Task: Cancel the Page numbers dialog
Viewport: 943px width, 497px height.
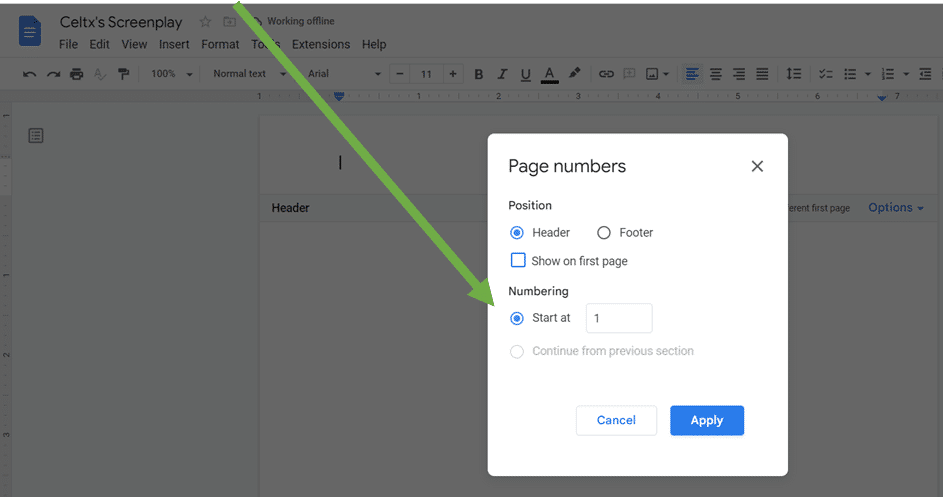Action: pyautogui.click(x=616, y=421)
